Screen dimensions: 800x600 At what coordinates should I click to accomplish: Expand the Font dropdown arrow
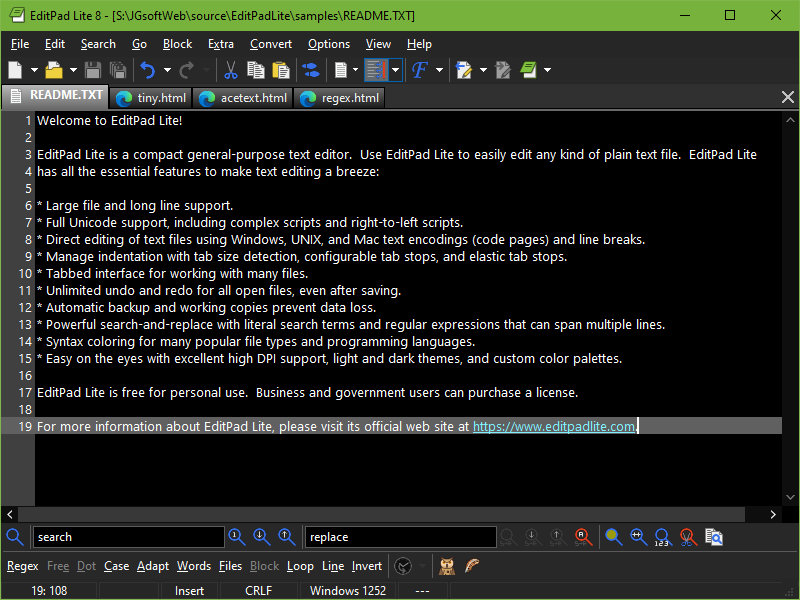[x=439, y=70]
